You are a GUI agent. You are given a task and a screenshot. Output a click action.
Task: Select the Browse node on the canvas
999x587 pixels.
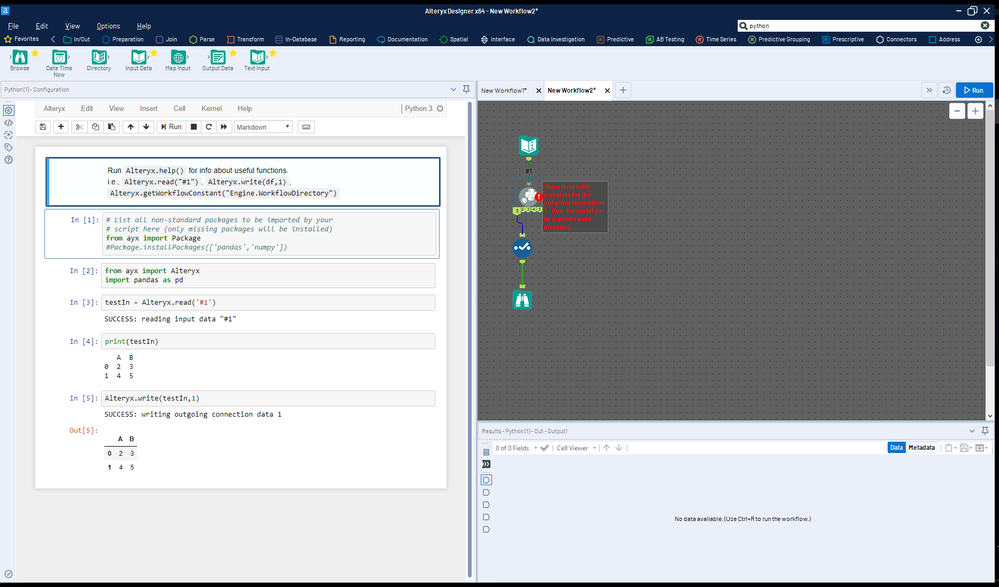522,300
